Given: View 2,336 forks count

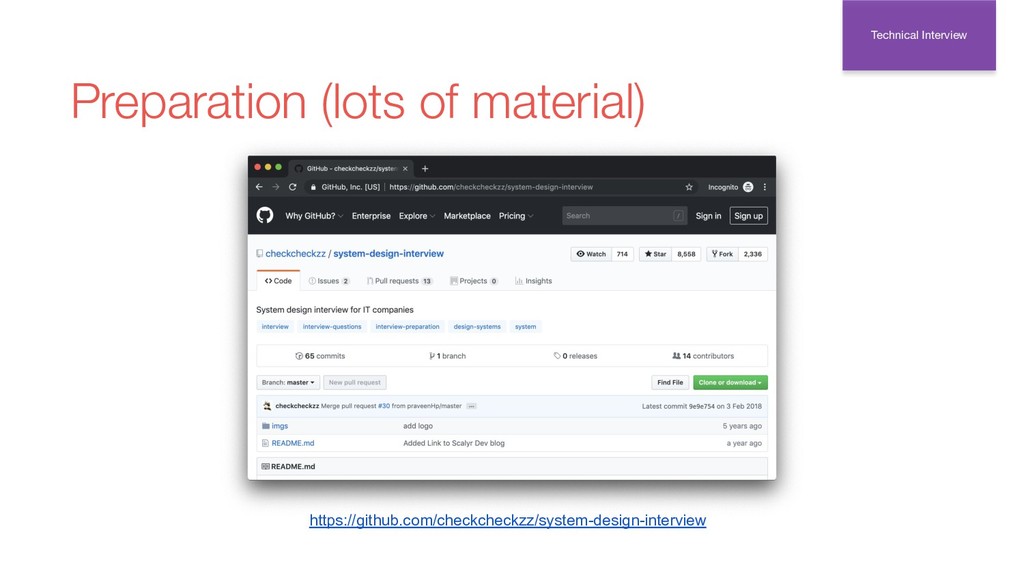Looking at the screenshot, I should pyautogui.click(x=752, y=254).
